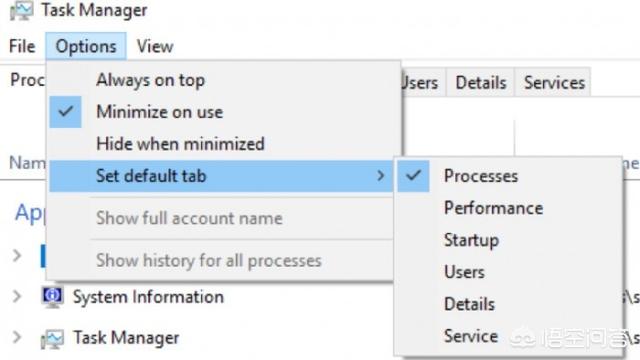Viewport: 640px width, 360px height.
Task: Switch to the Services tab
Action: click(x=554, y=82)
